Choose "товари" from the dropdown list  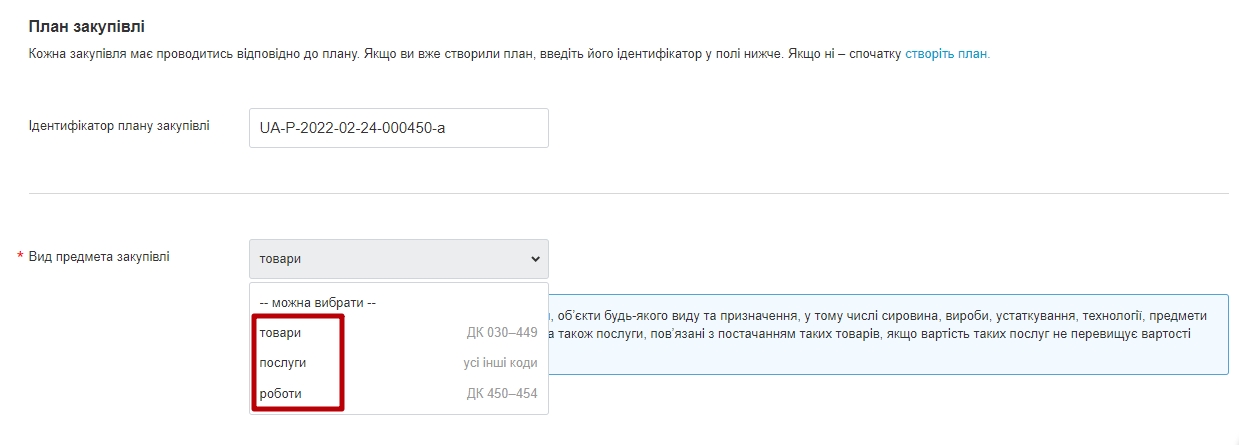(280, 333)
